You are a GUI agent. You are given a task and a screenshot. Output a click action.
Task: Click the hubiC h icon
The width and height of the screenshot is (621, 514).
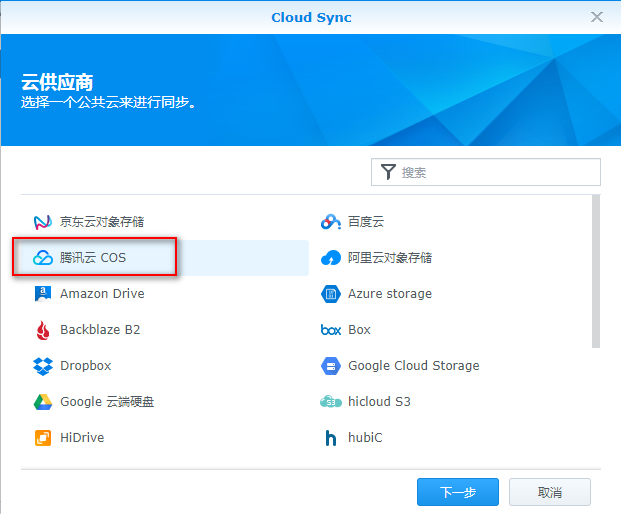pyautogui.click(x=330, y=438)
